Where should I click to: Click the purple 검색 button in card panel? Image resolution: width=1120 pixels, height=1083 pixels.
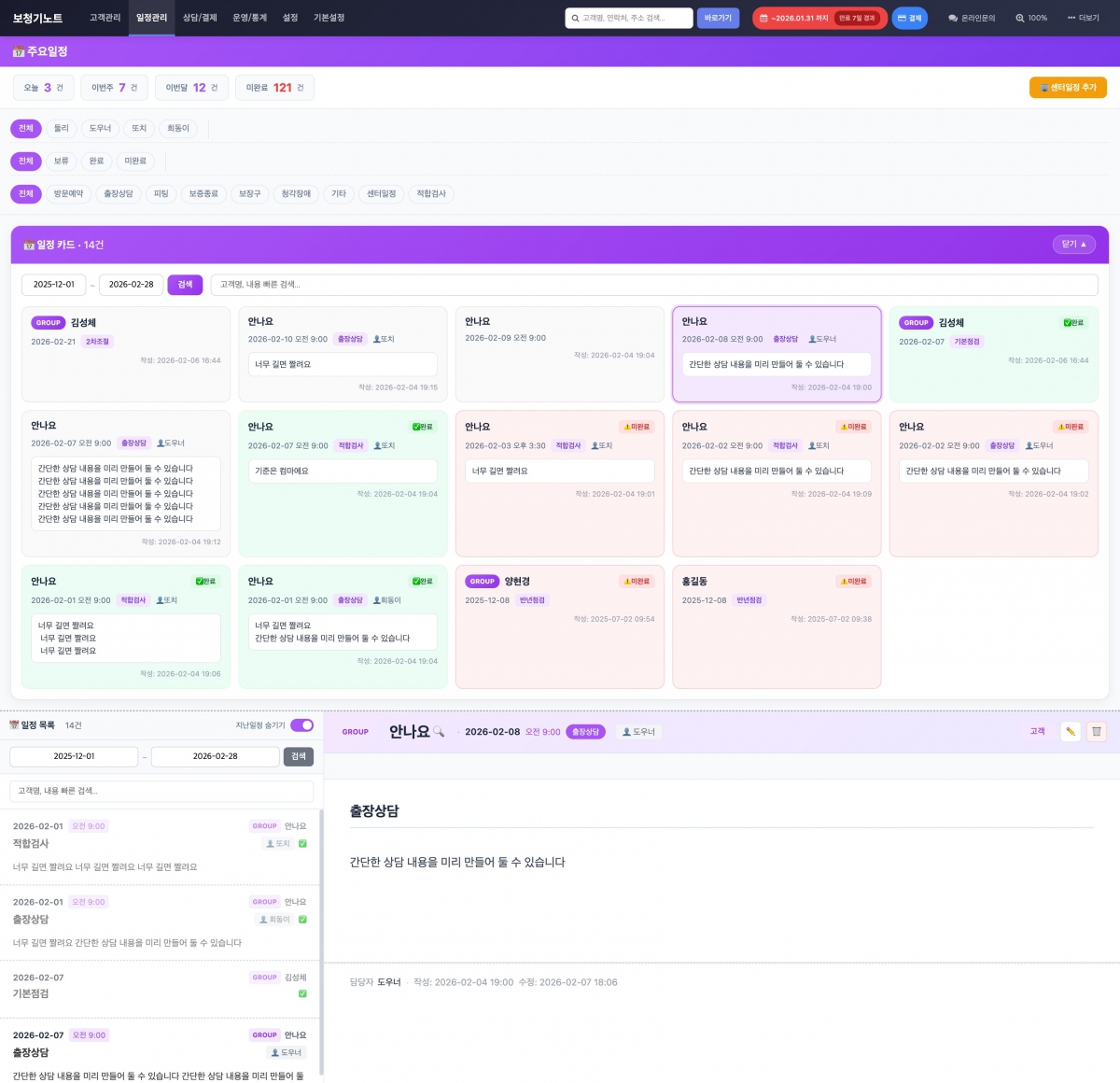pos(185,285)
